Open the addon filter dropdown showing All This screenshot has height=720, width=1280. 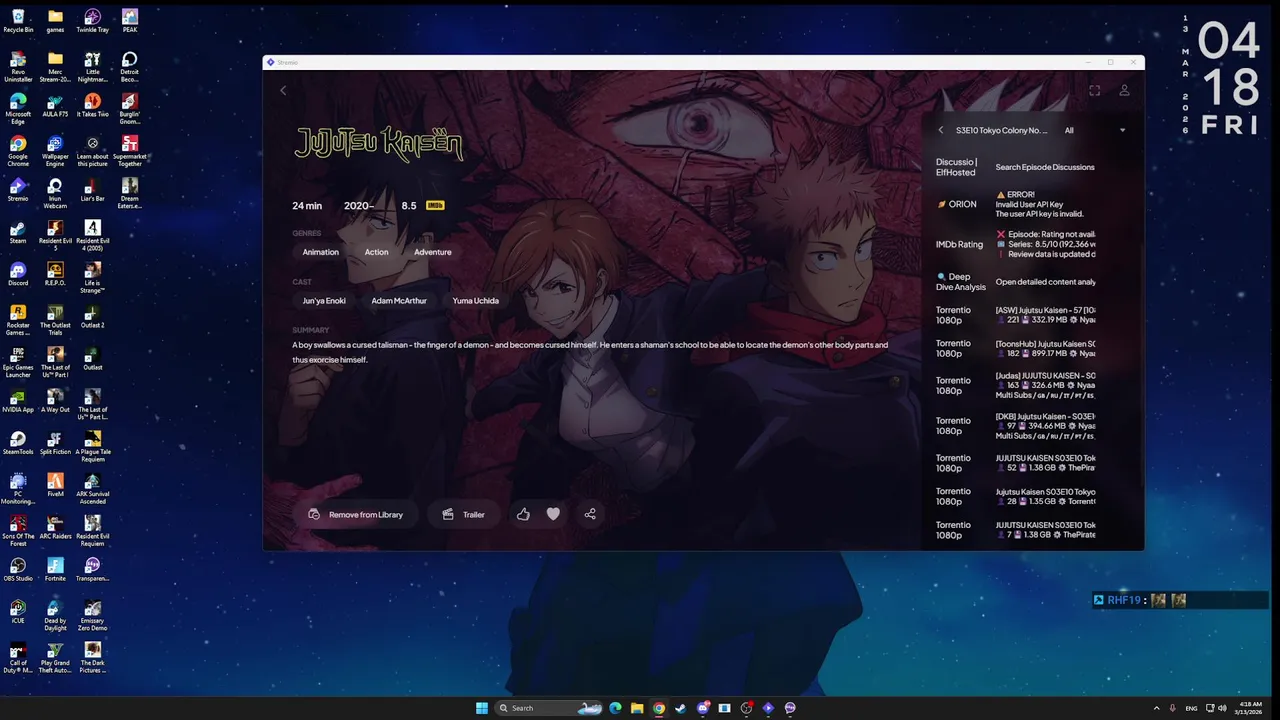(1095, 130)
